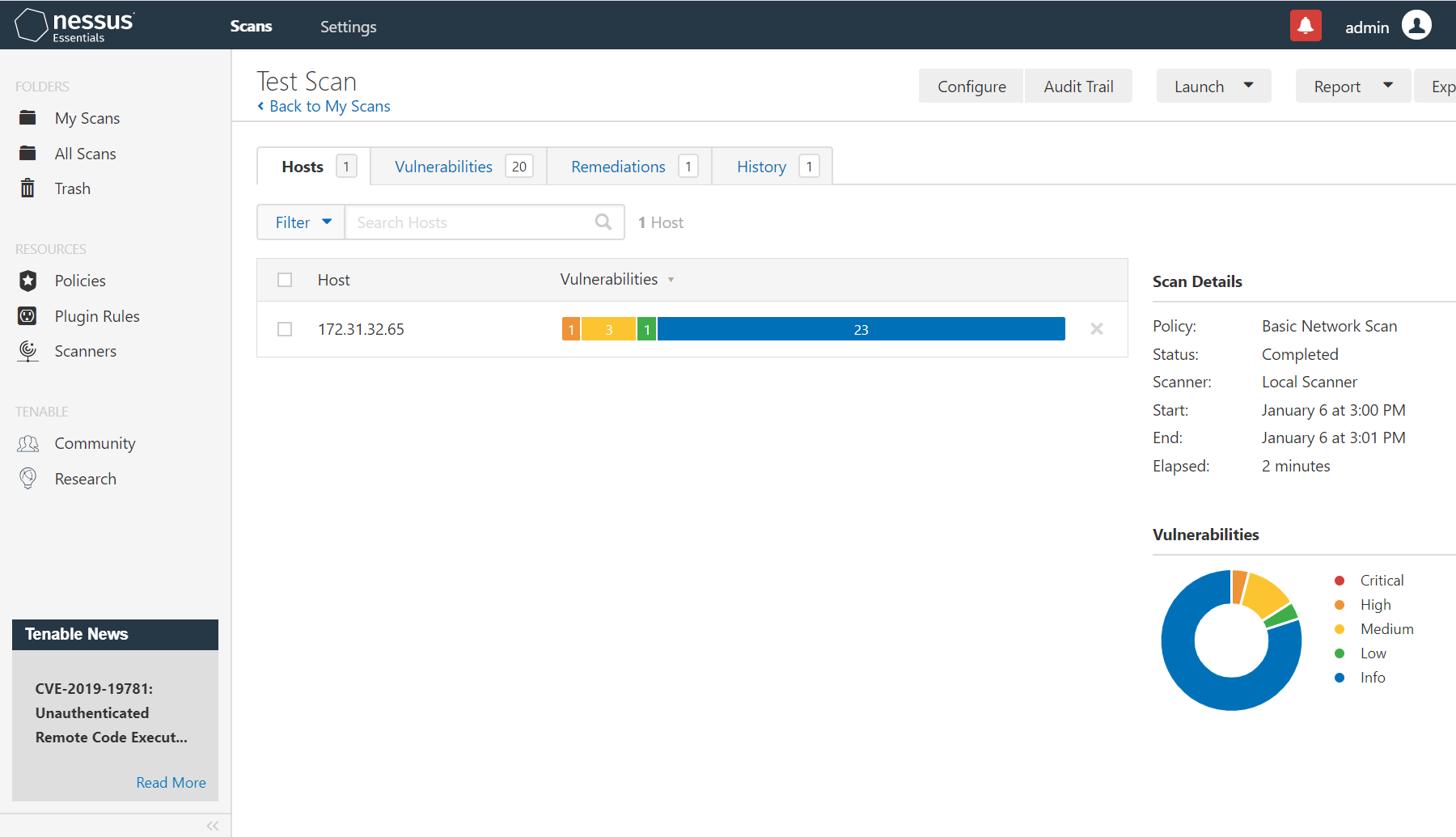1456x837 pixels.
Task: Open My Scans folder label
Action: pyautogui.click(x=87, y=118)
